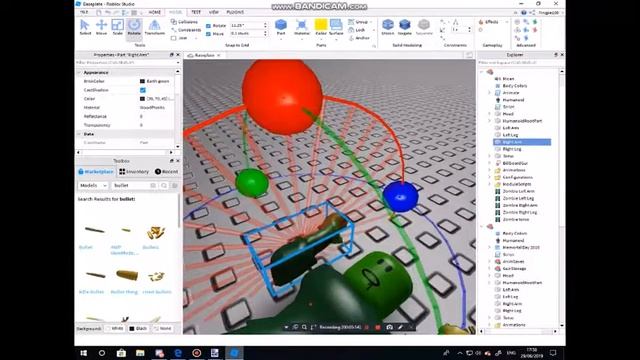This screenshot has width=640, height=360.
Task: Set toolbox background to None
Action: pyautogui.click(x=163, y=328)
